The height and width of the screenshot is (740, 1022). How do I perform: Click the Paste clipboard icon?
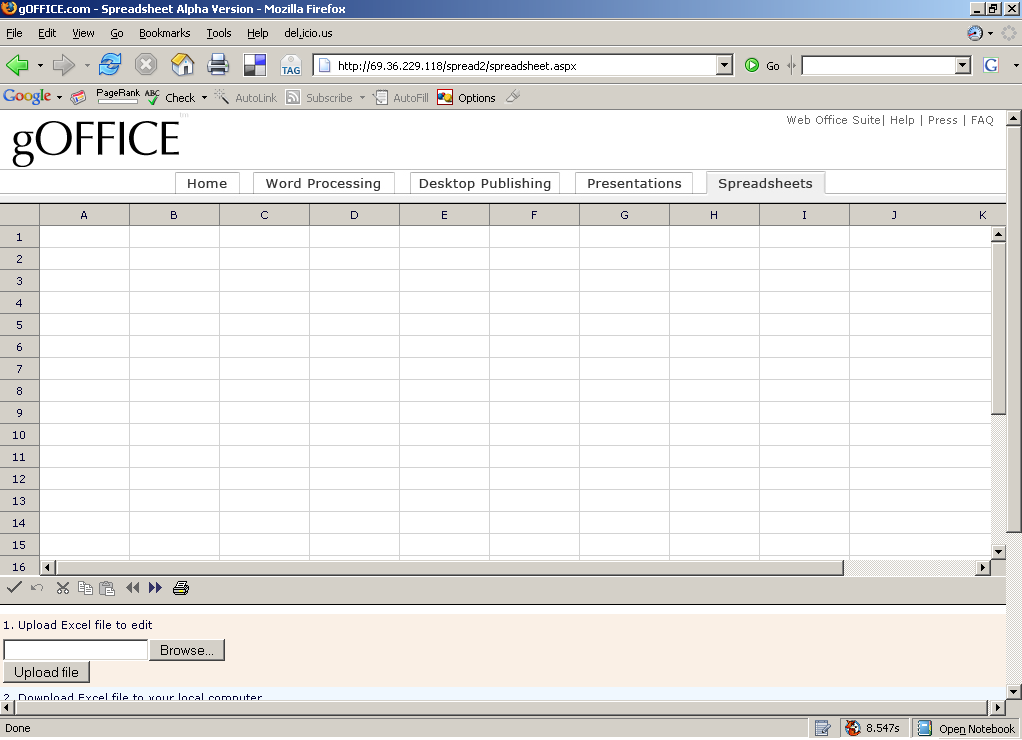108,588
